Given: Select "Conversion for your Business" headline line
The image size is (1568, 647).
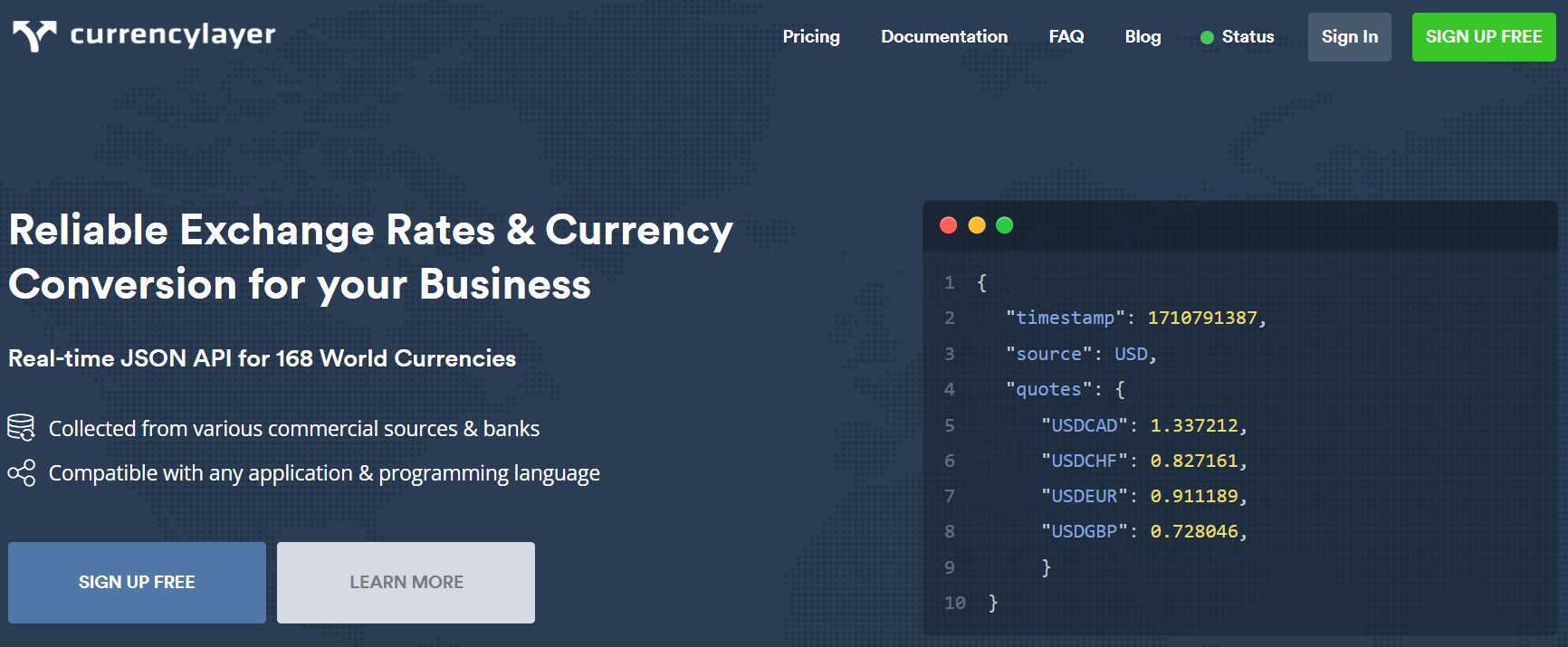Looking at the screenshot, I should 300,285.
